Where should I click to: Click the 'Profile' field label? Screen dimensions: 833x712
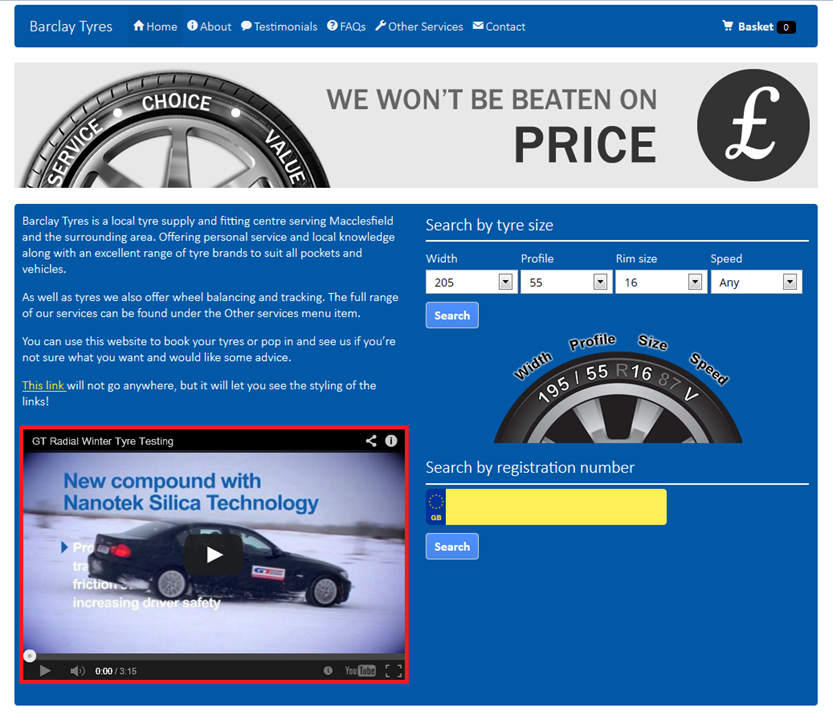(x=537, y=259)
